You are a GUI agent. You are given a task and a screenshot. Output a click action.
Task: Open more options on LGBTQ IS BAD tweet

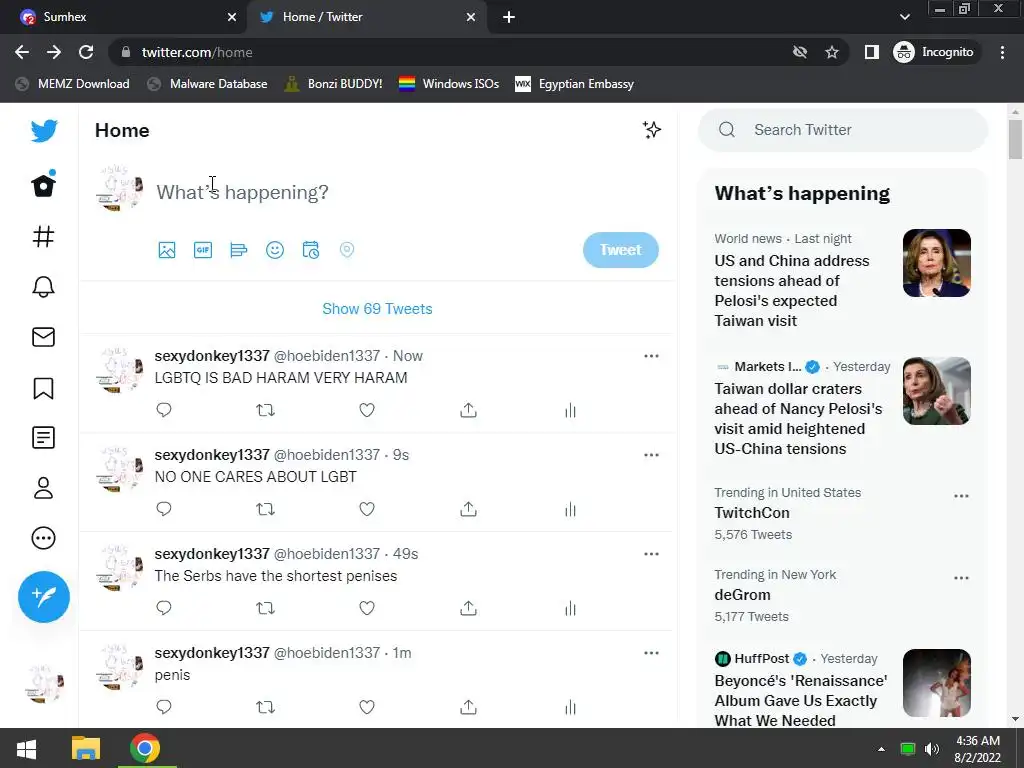point(651,356)
